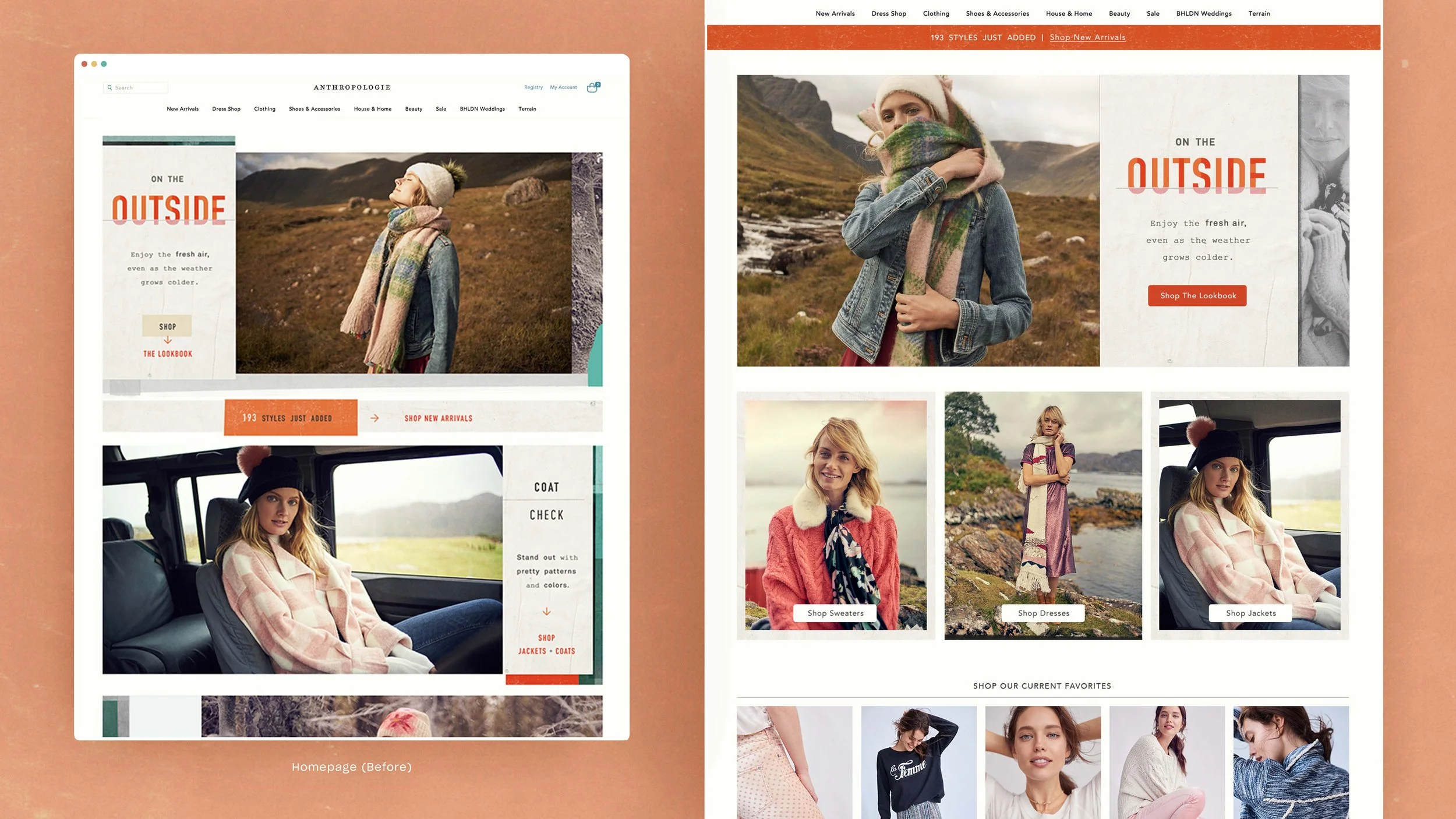Click the Shop Sweaters button
The width and height of the screenshot is (1456, 819).
835,613
